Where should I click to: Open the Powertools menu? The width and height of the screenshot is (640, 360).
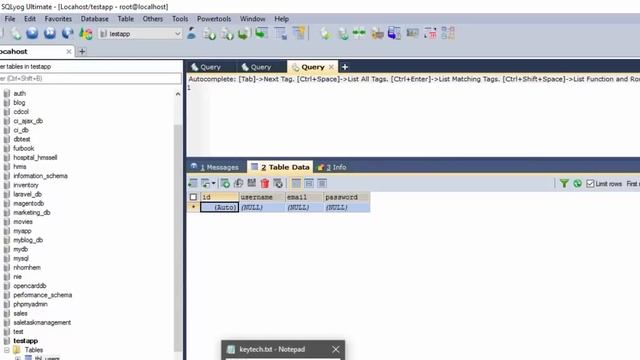[214, 19]
